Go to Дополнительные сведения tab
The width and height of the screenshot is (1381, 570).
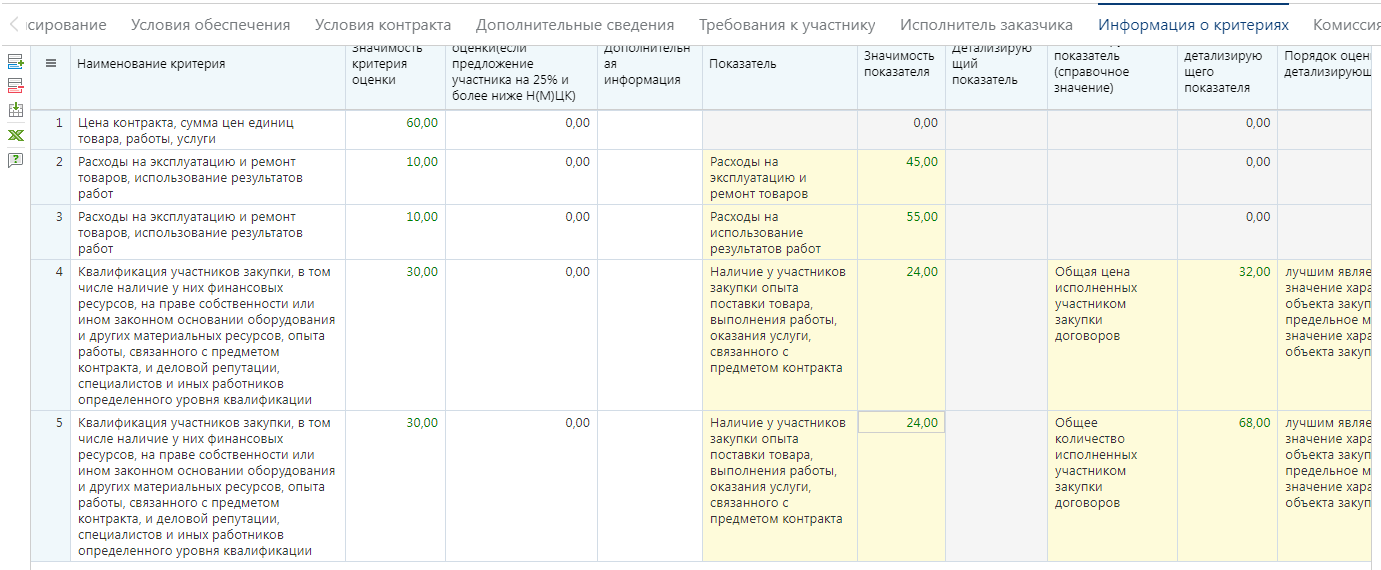pos(575,25)
